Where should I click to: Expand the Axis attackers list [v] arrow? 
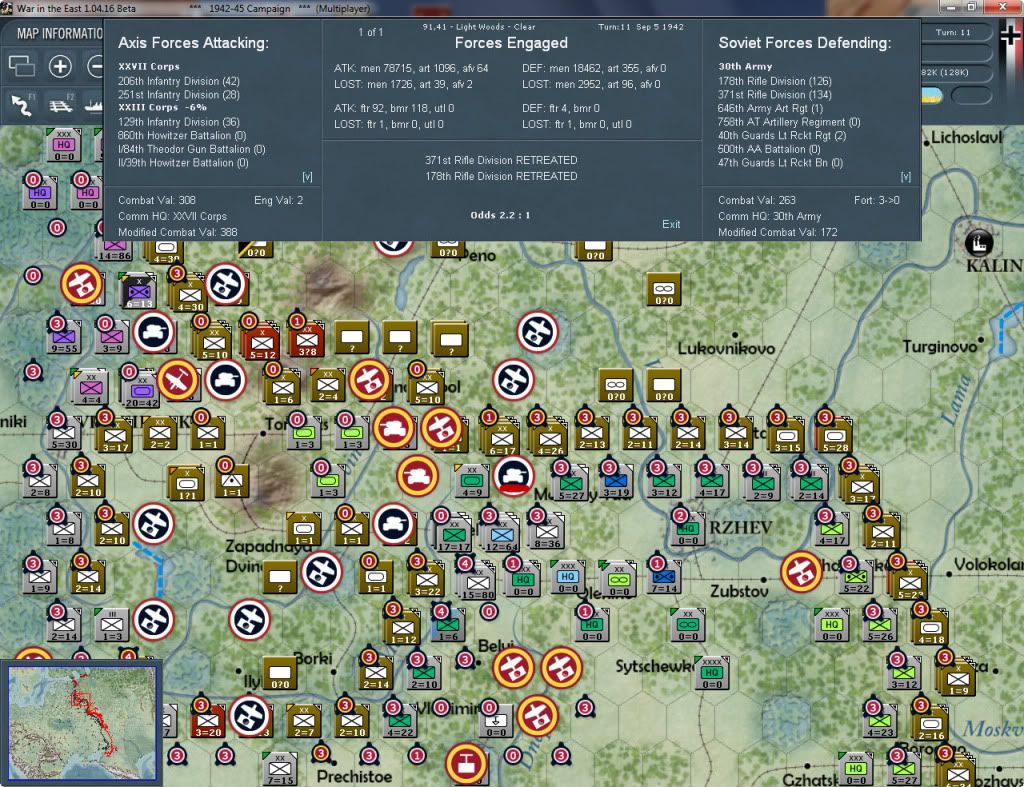pos(308,177)
